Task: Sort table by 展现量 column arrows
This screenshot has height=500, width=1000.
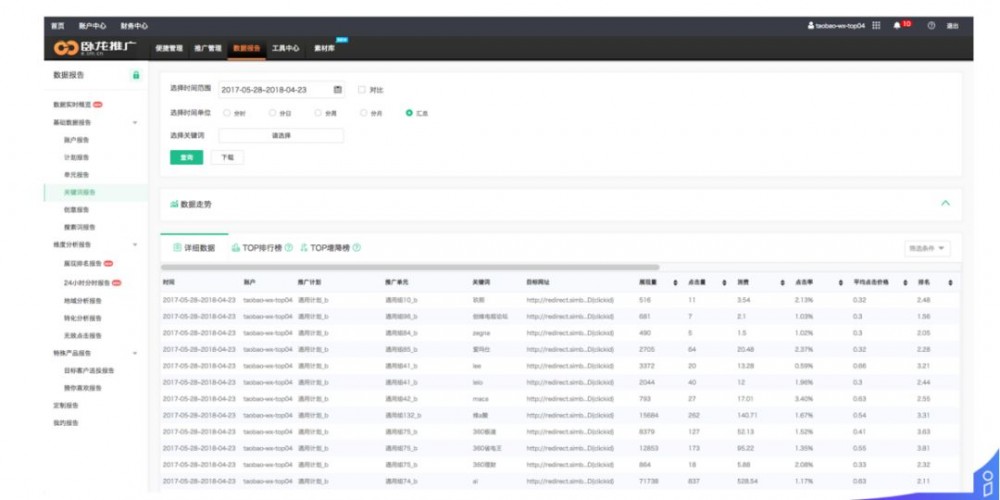Action: [x=675, y=283]
